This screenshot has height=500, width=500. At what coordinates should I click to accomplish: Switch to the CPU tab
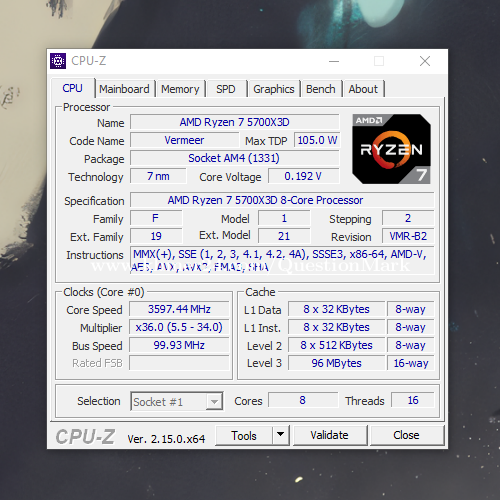click(x=72, y=88)
